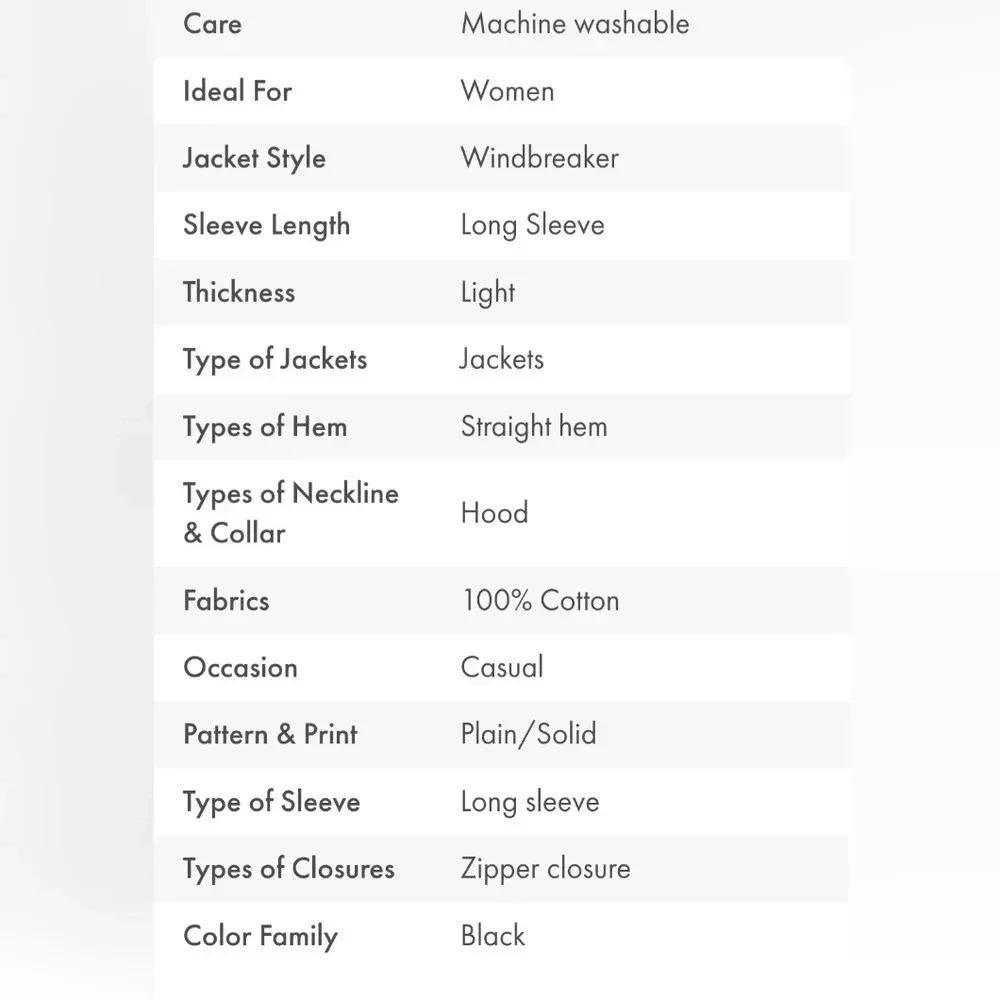Click 'Types of Neckline & Collar' label
Image resolution: width=1000 pixels, height=1000 pixels.
291,513
